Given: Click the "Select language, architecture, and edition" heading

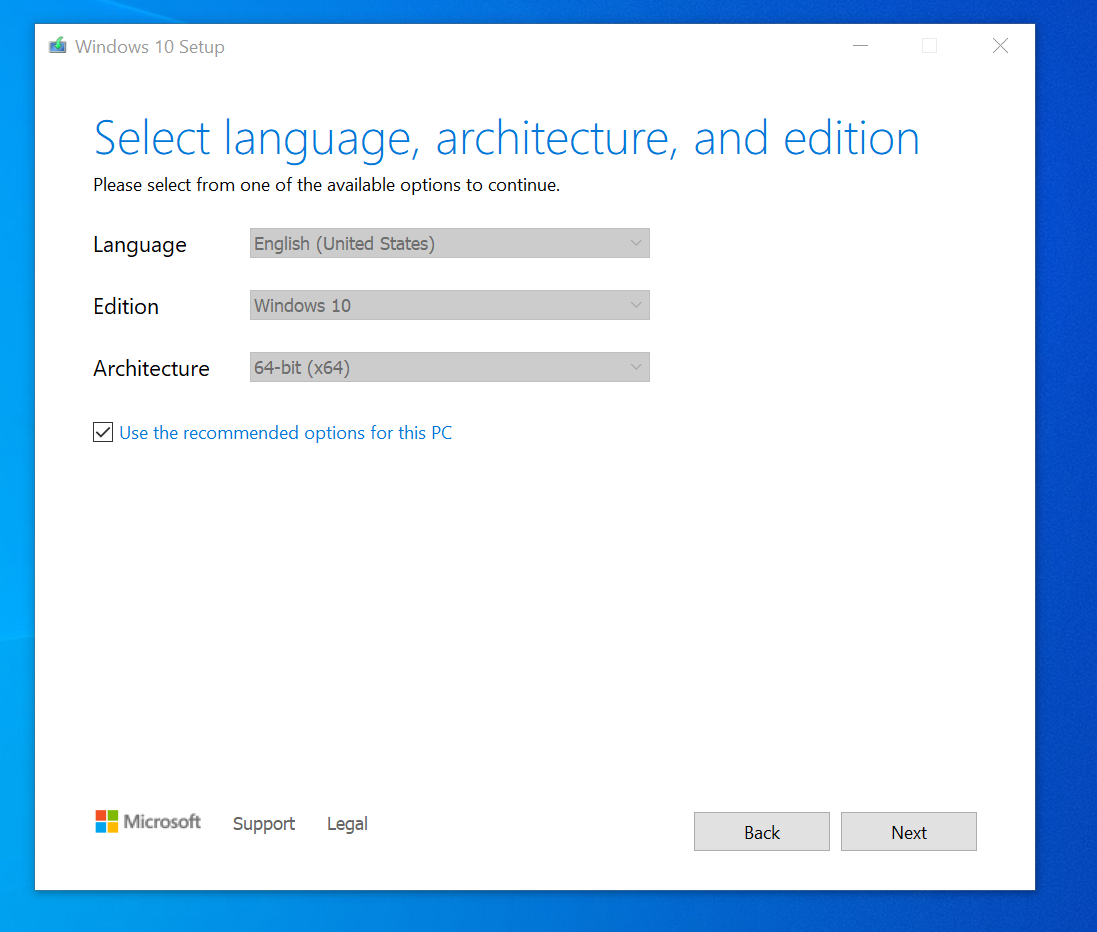Looking at the screenshot, I should coord(506,138).
